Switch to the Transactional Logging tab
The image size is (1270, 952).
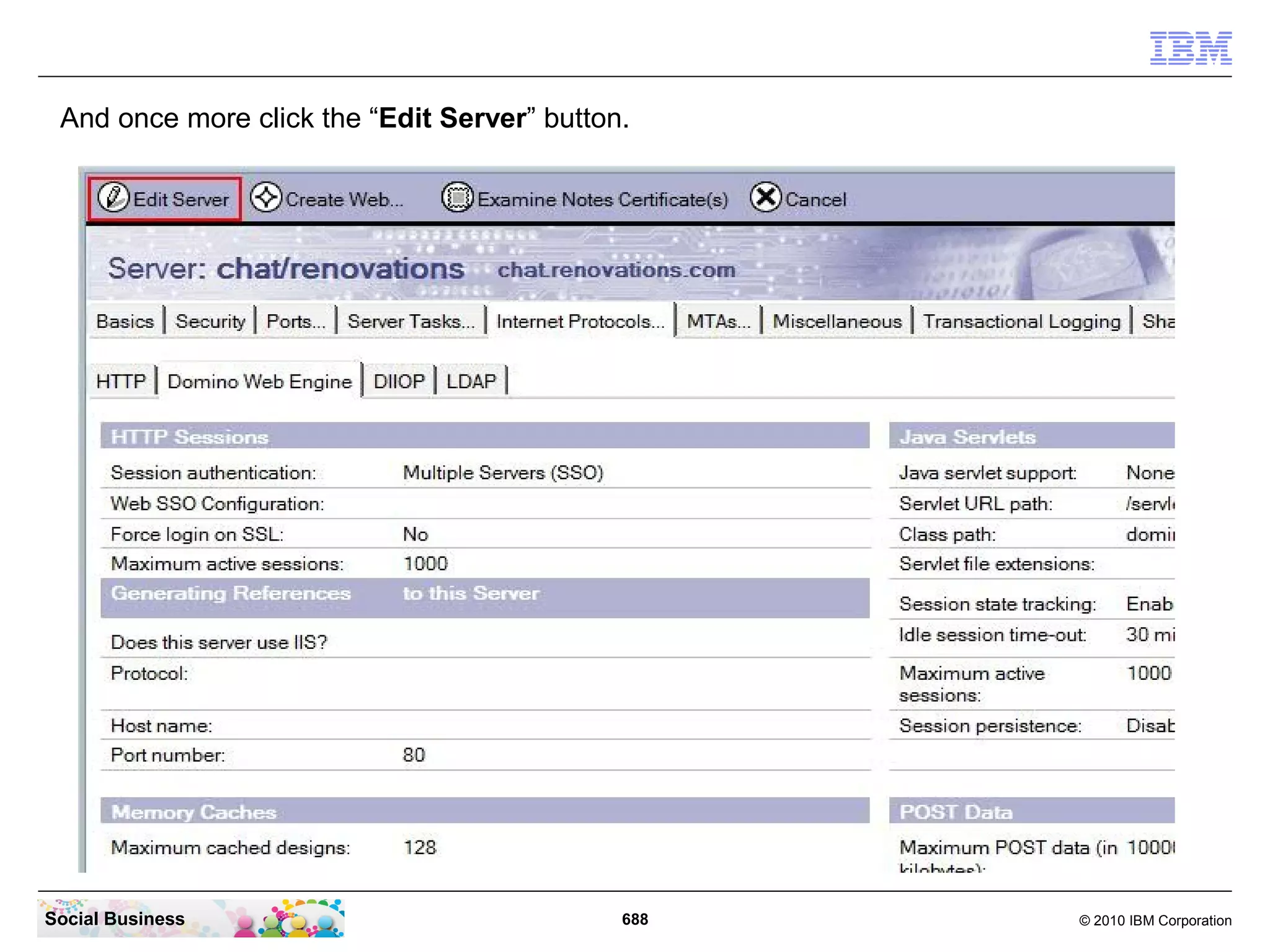[x=1022, y=321]
